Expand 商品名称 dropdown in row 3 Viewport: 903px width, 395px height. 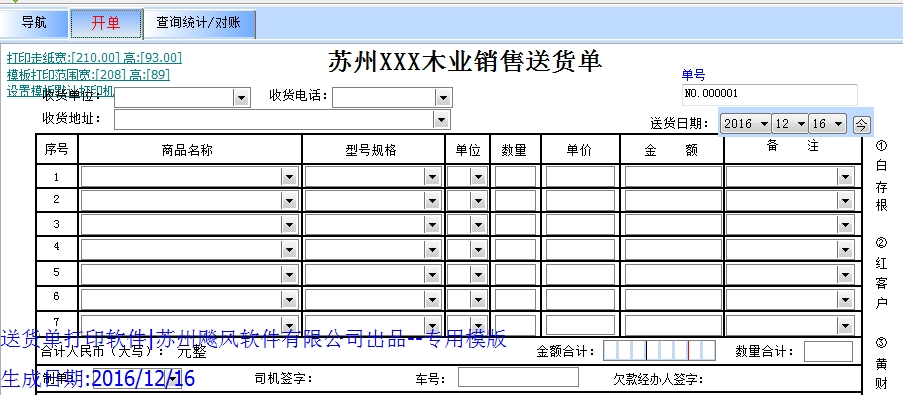[x=290, y=225]
